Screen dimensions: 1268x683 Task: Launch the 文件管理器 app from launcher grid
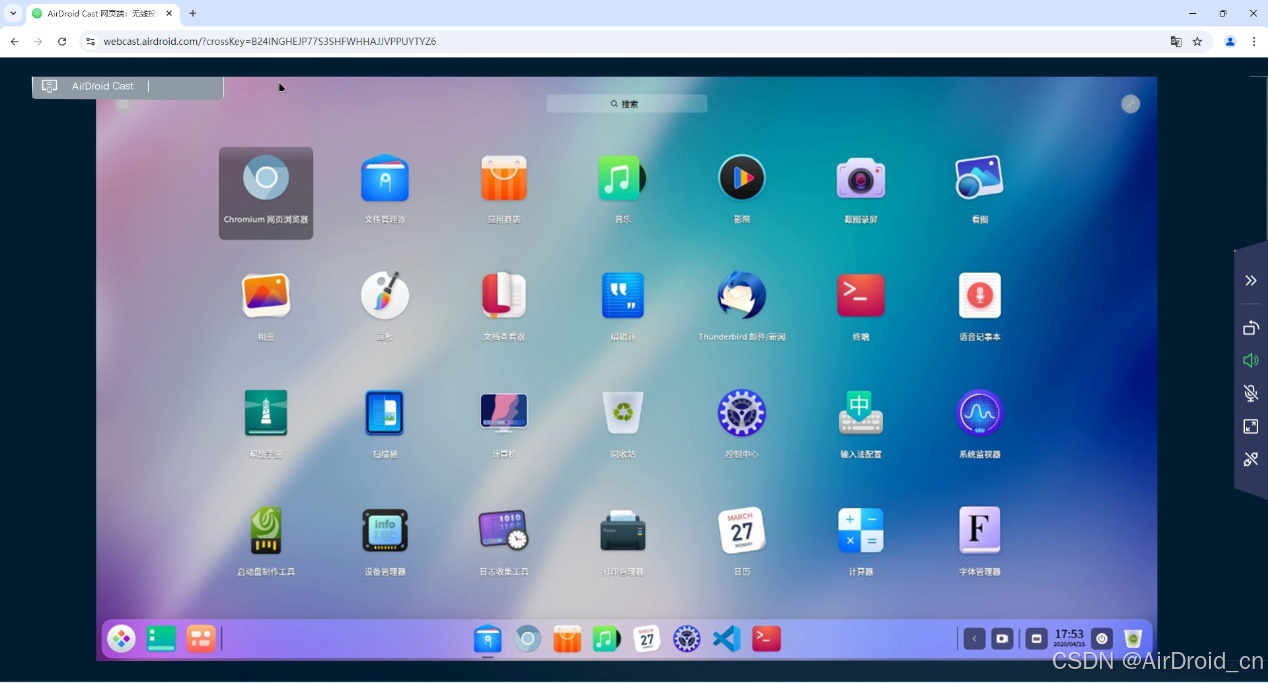384,180
